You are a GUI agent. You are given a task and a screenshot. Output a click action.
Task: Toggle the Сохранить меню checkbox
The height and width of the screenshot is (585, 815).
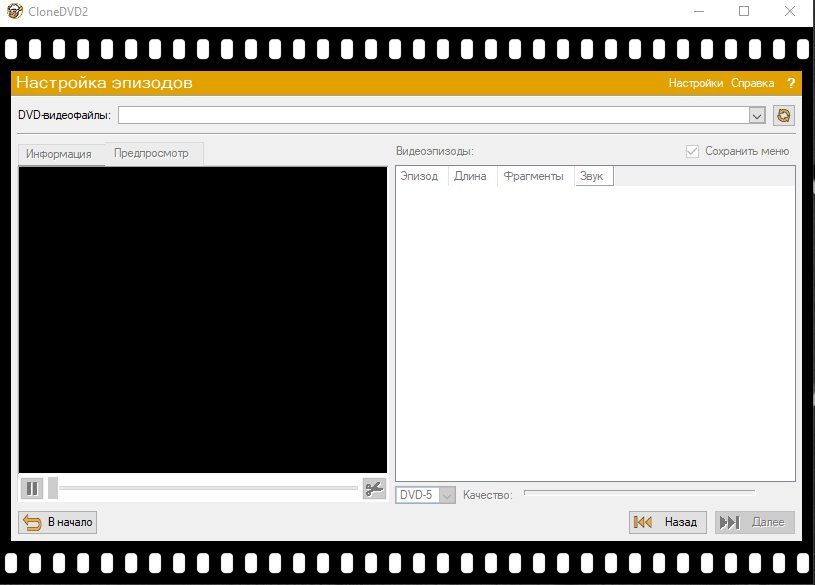pyautogui.click(x=692, y=151)
